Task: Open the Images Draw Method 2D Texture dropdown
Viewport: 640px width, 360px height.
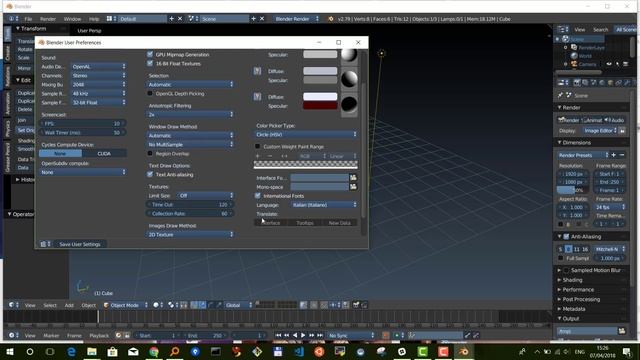Action: 190,234
